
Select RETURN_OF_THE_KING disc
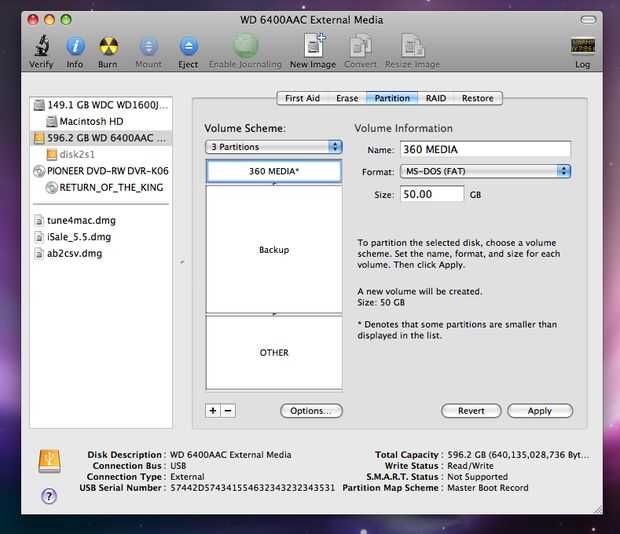(101, 188)
